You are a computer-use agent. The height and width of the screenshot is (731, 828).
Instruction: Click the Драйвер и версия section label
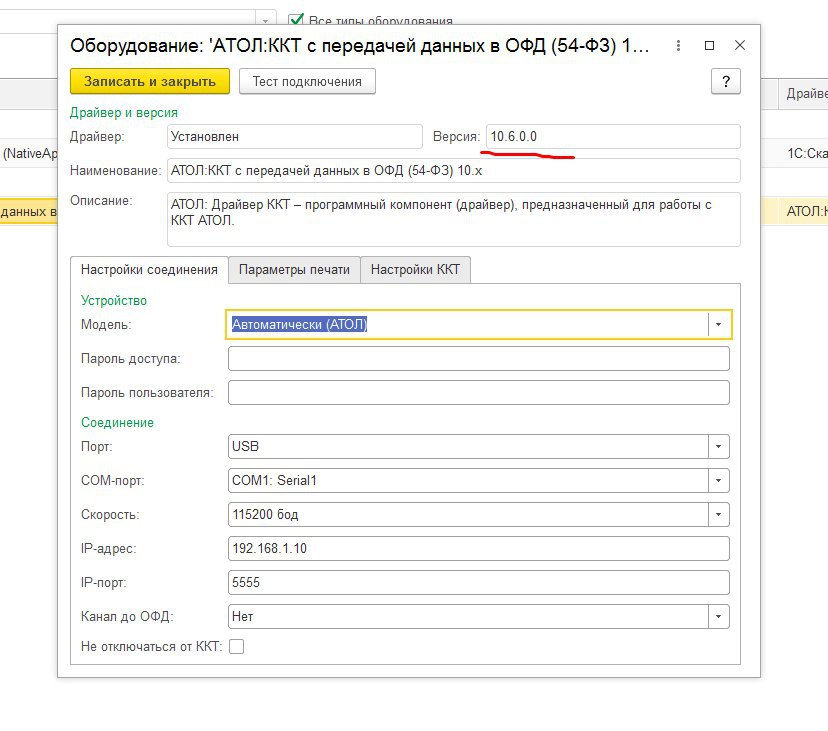[x=124, y=113]
